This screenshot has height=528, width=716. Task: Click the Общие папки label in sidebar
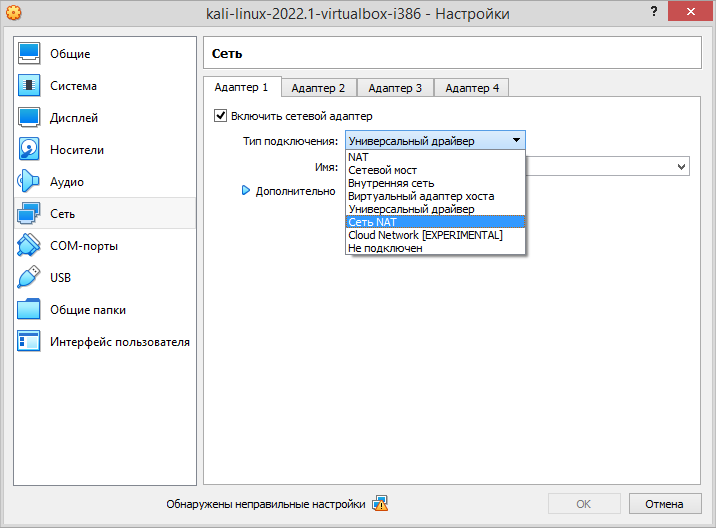point(88,310)
